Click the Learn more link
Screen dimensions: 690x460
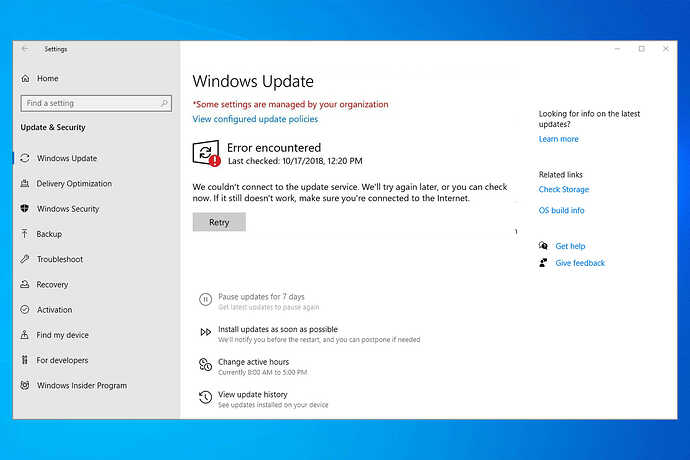click(x=558, y=139)
